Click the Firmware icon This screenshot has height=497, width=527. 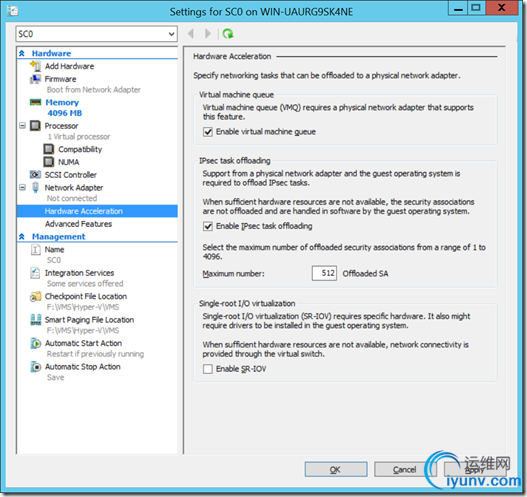pos(35,79)
